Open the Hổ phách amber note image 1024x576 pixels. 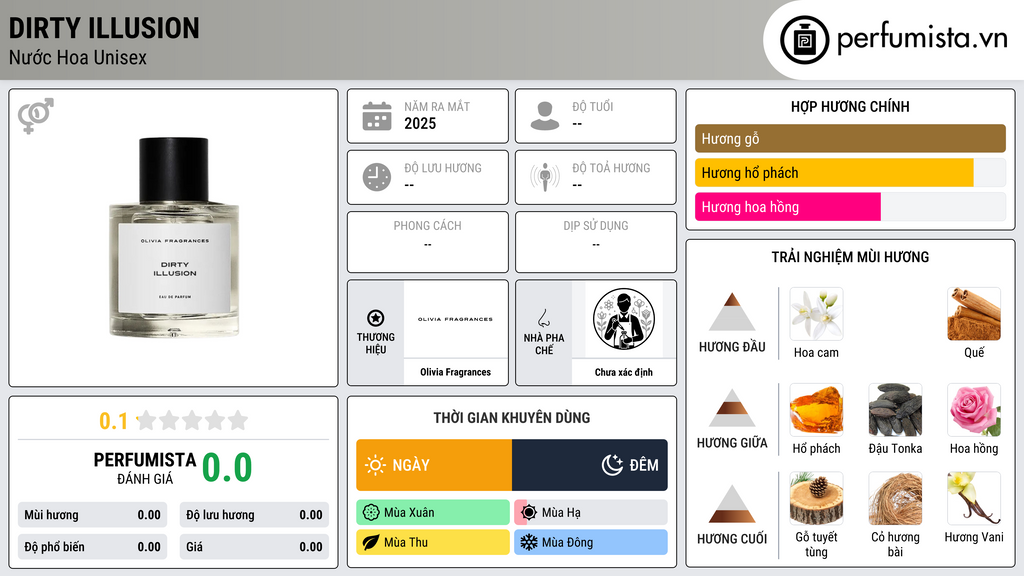click(x=816, y=410)
